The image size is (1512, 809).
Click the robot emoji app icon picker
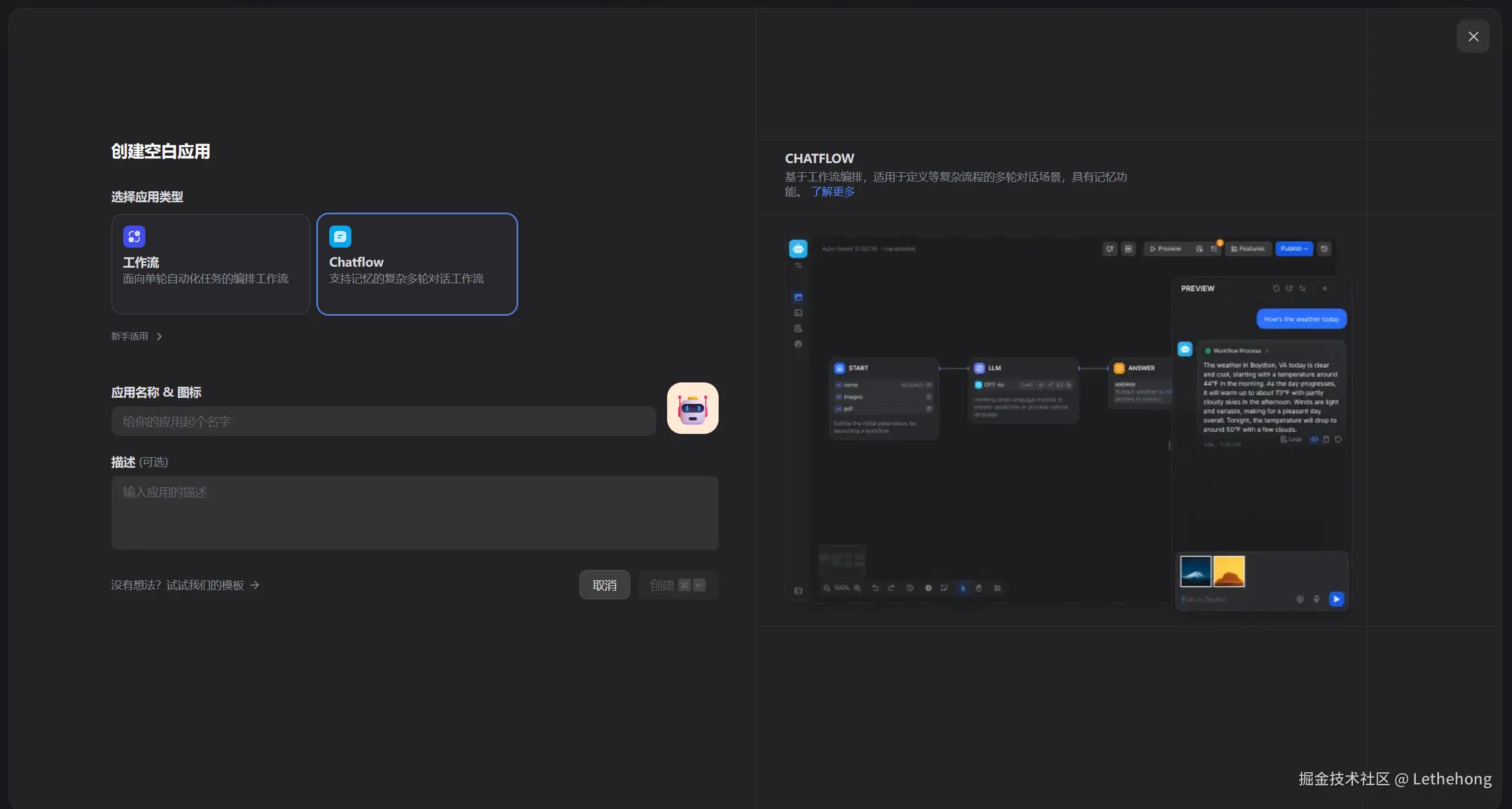(x=692, y=408)
